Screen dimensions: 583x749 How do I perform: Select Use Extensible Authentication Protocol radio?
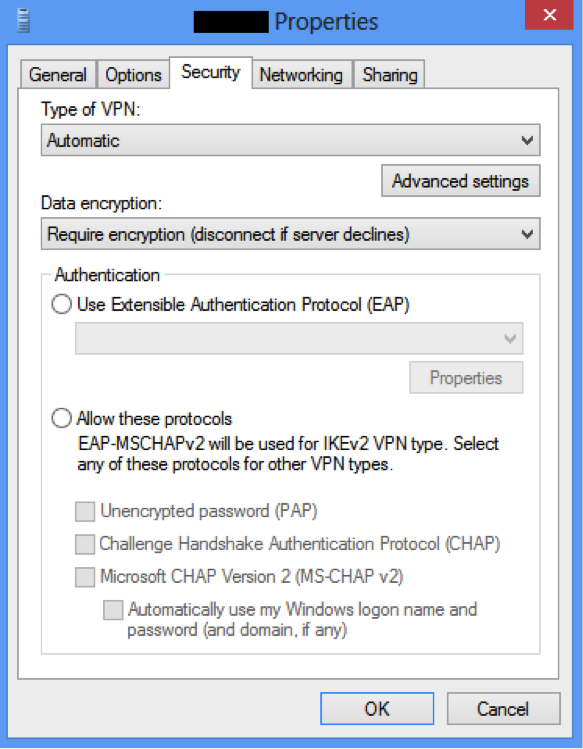[62, 304]
